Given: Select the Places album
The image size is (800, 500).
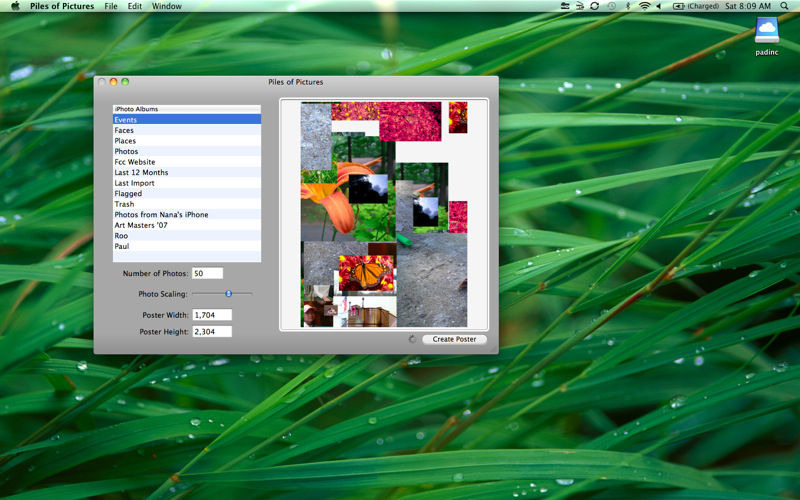Looking at the screenshot, I should pyautogui.click(x=187, y=141).
